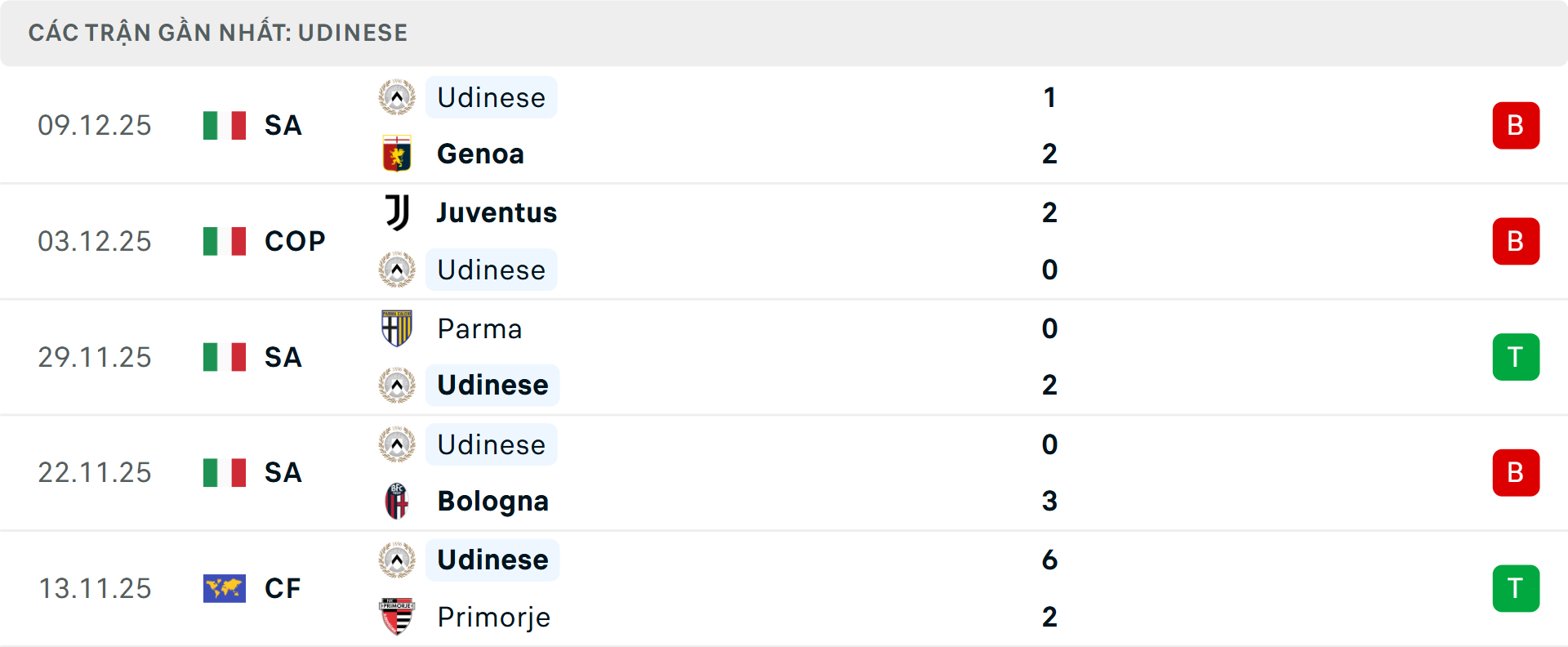Screen dimensions: 1568x647
Task: Click the 09.12.25 match date
Action: point(95,126)
